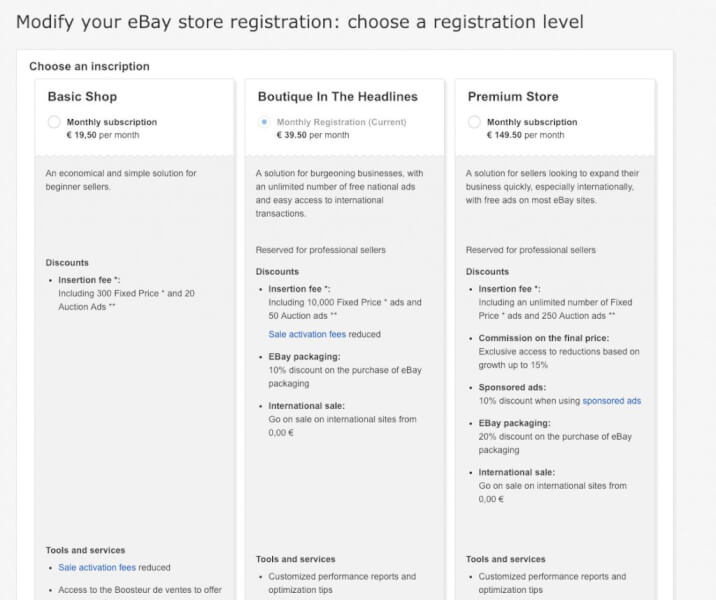716x600 pixels.
Task: Click the Choose an inscription heading
Action: (x=89, y=67)
